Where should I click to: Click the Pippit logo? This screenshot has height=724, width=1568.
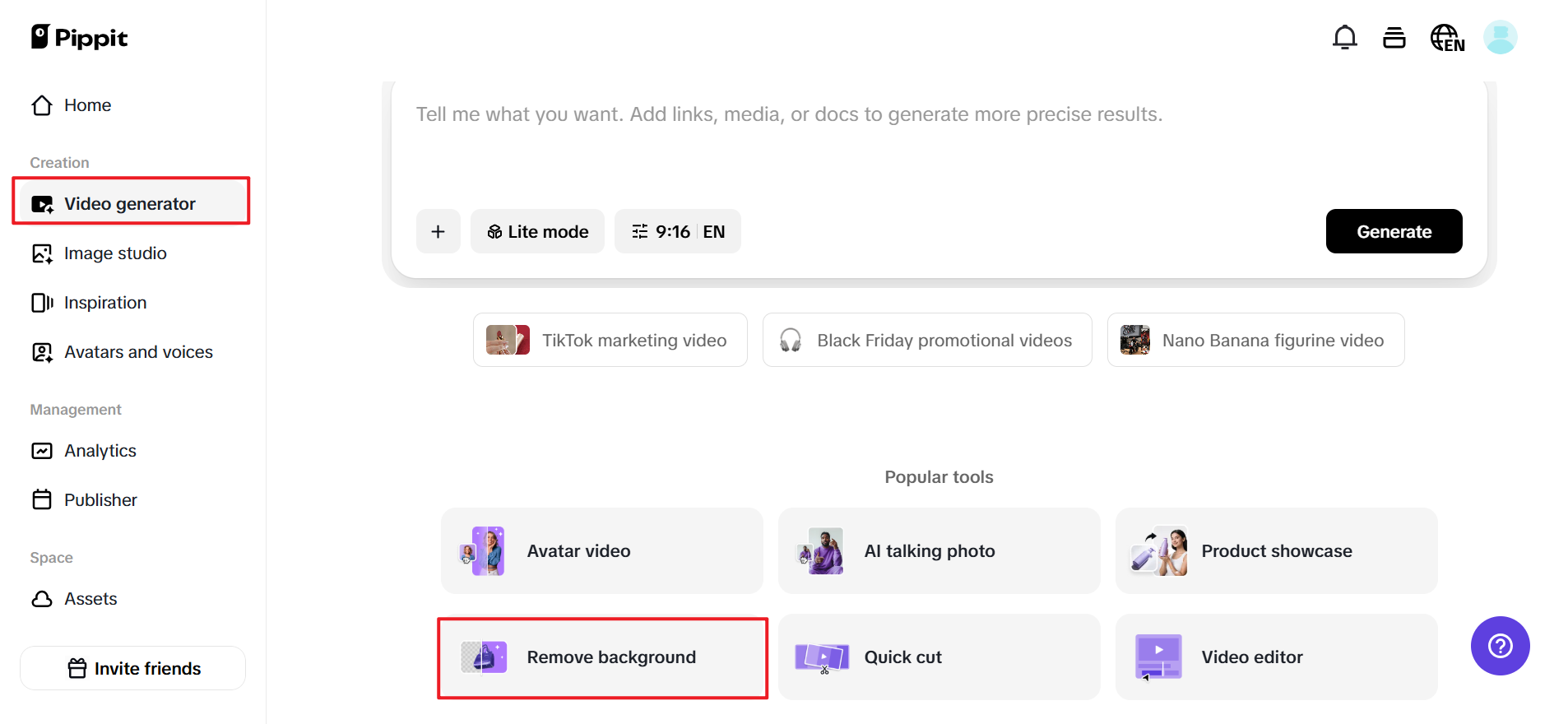pyautogui.click(x=80, y=38)
